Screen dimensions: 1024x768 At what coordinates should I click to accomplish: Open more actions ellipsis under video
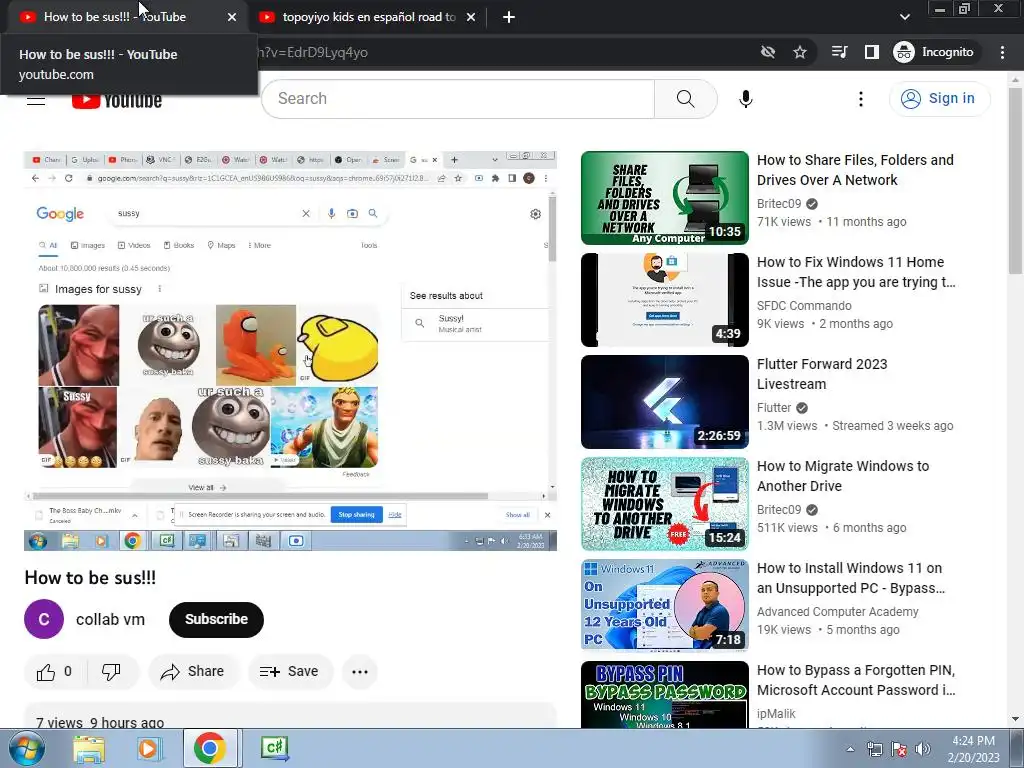pyautogui.click(x=360, y=671)
